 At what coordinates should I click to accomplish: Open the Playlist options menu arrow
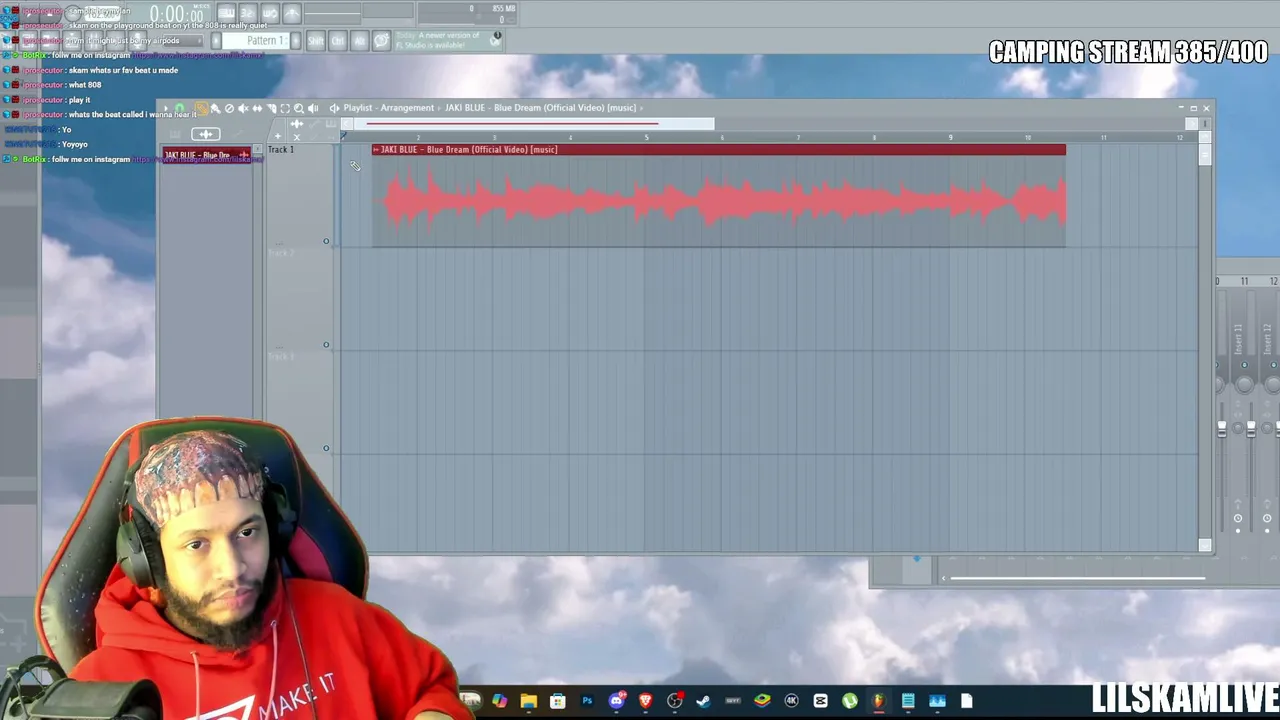click(x=166, y=108)
